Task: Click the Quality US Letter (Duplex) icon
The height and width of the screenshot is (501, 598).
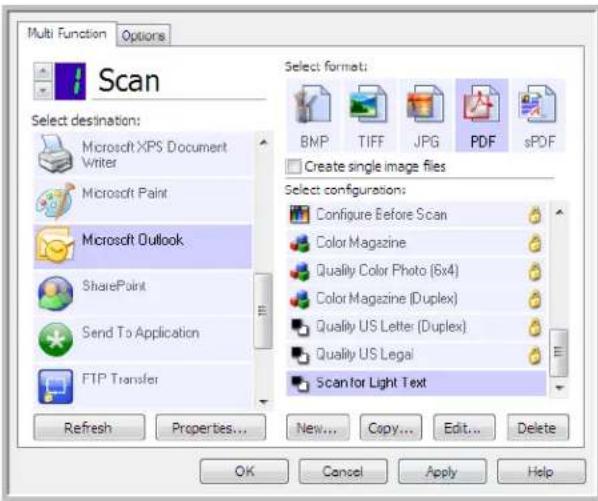Action: pos(300,327)
